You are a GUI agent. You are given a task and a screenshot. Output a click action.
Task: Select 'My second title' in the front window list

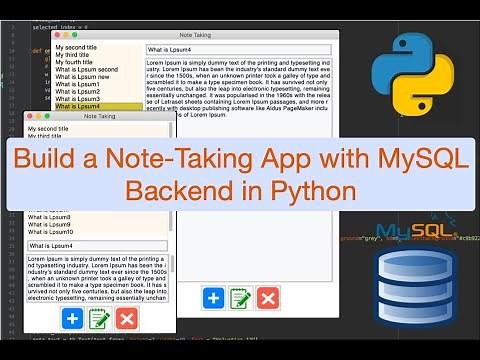[x=48, y=129]
